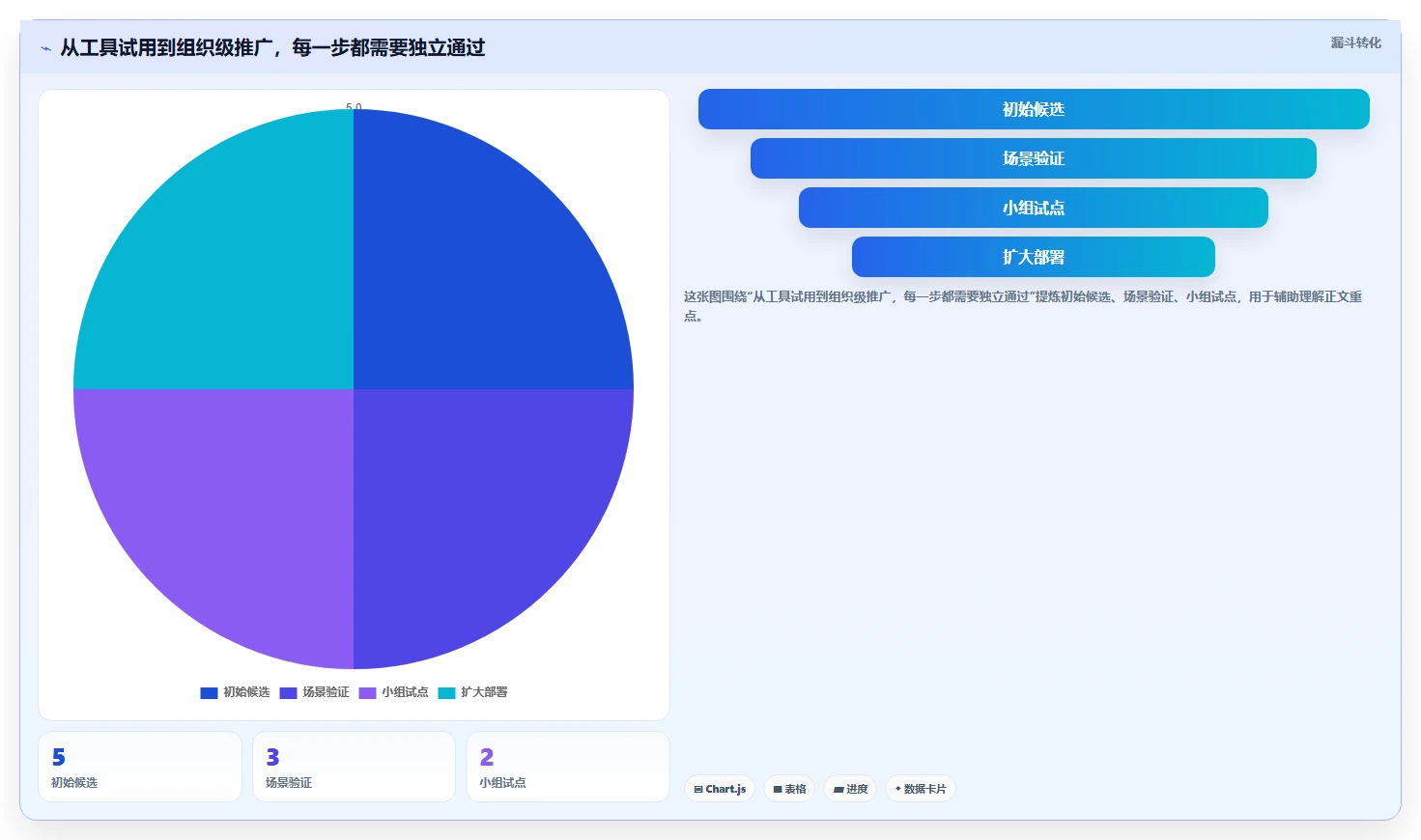The image size is (1421, 840).
Task: Click the icon before Chart.js label
Action: click(698, 790)
